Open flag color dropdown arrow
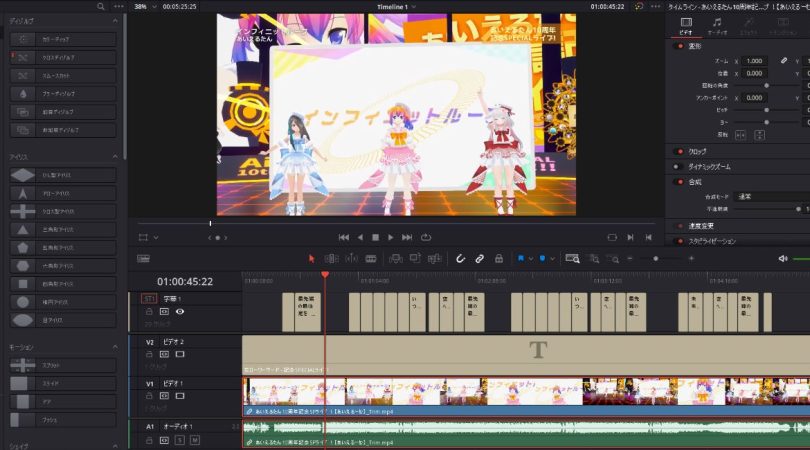810x450 pixels. (531, 259)
